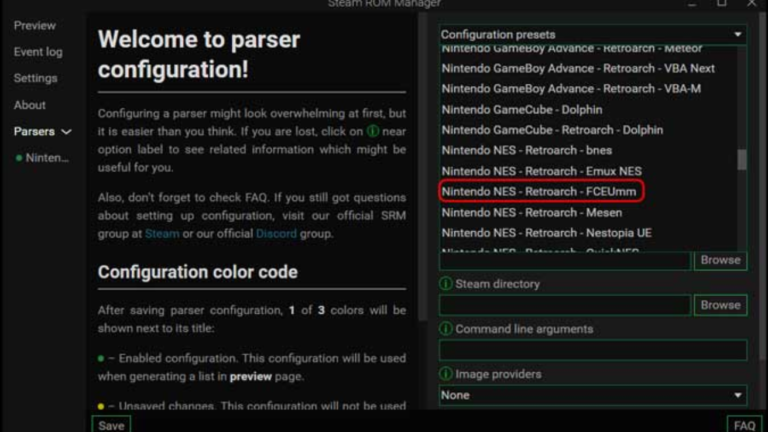Viewport: 768px width, 432px height.
Task: Focus the Steam directory input field
Action: [x=565, y=305]
